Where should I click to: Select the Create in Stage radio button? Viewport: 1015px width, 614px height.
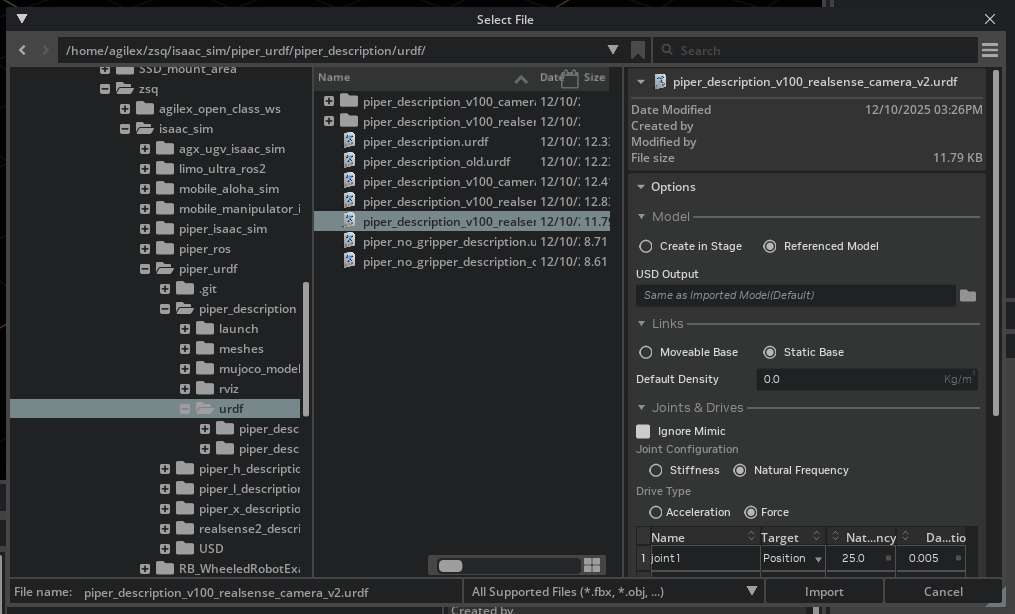click(x=645, y=245)
